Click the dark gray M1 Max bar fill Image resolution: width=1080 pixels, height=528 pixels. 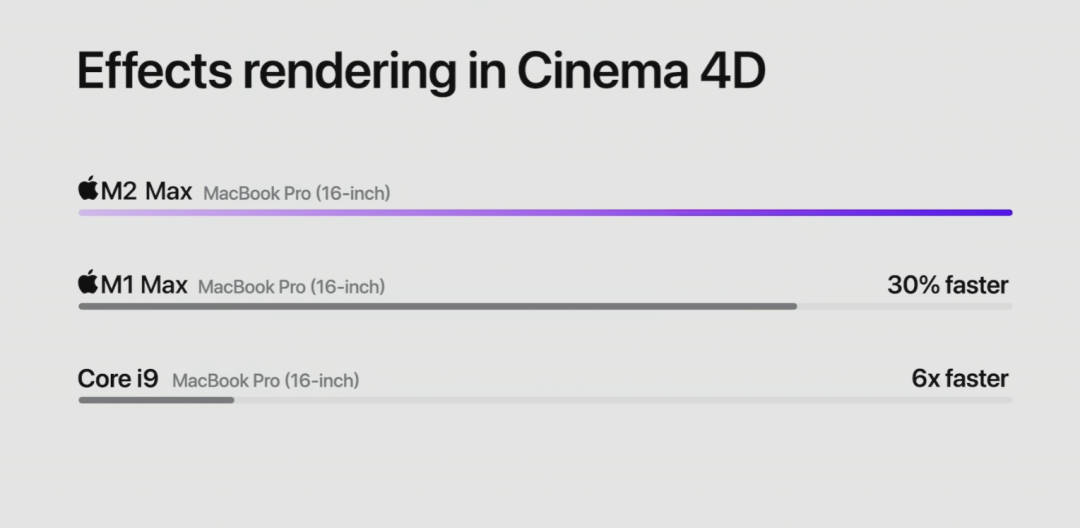click(x=437, y=306)
